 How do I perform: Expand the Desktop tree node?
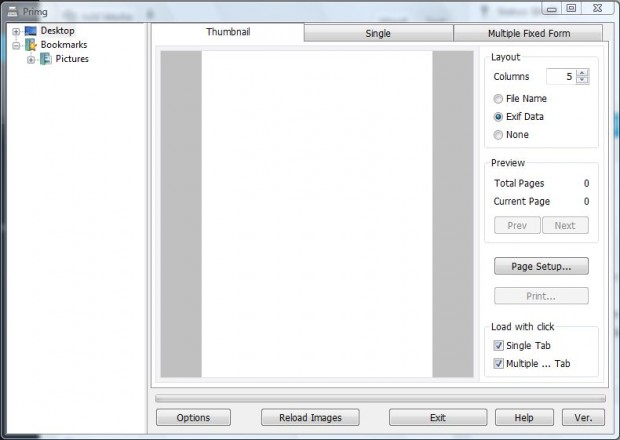point(16,31)
